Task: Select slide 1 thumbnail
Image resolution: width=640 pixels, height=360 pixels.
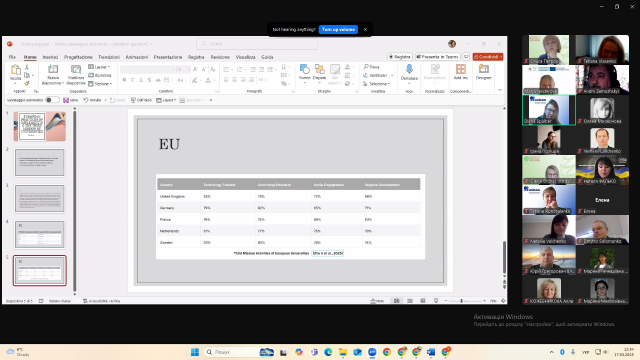Action: tap(40, 127)
